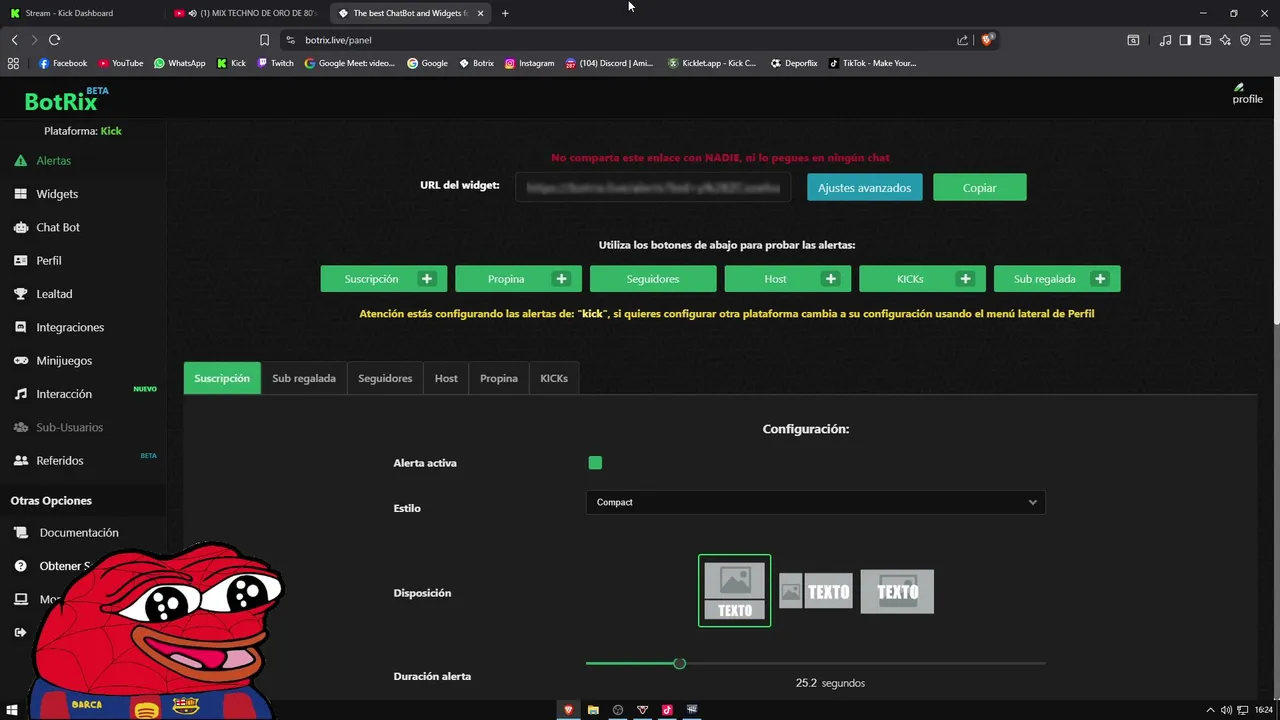Open the Brave playlist music icon
This screenshot has height=720, width=1280.
1165,40
